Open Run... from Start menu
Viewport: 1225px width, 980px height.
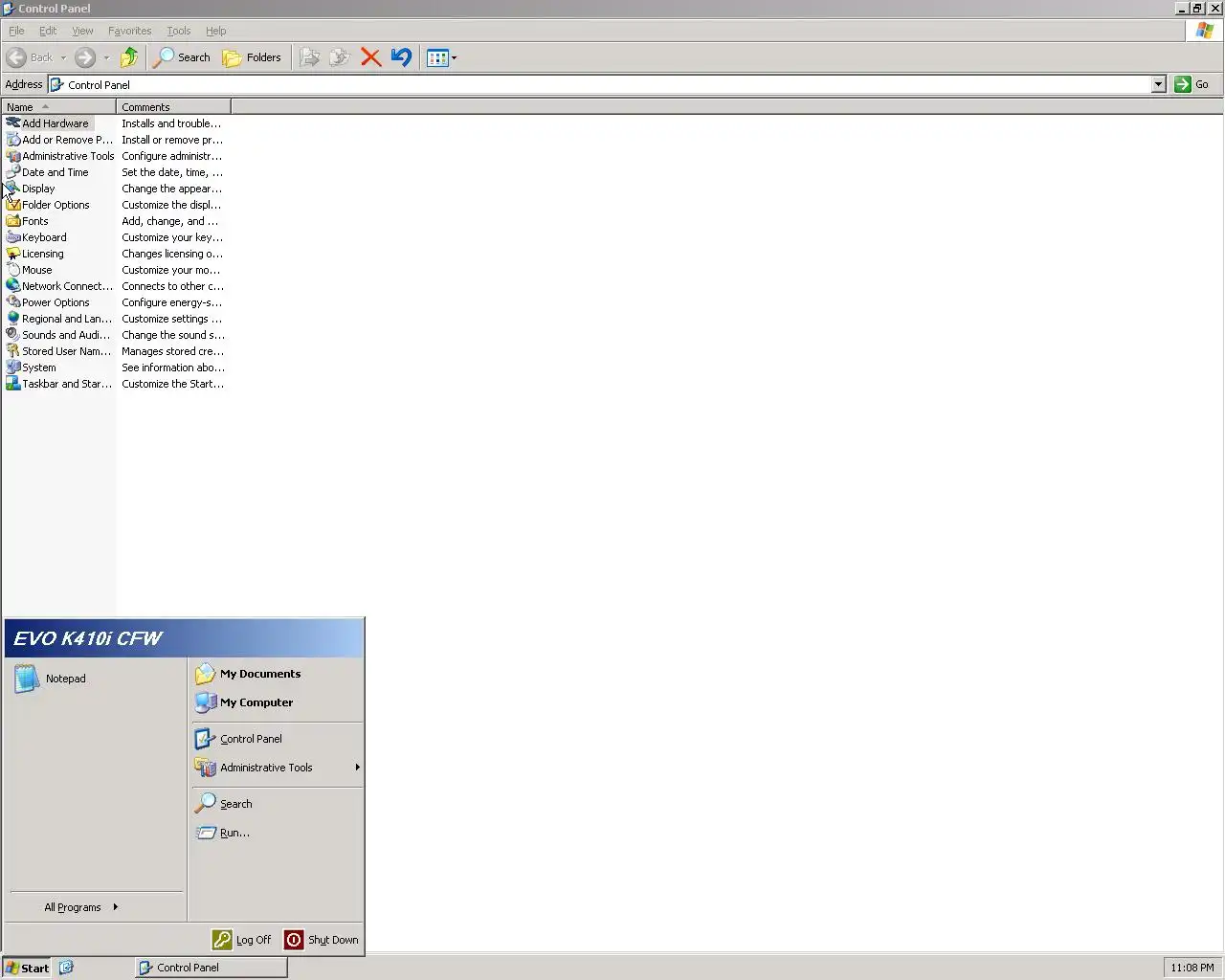point(278,833)
